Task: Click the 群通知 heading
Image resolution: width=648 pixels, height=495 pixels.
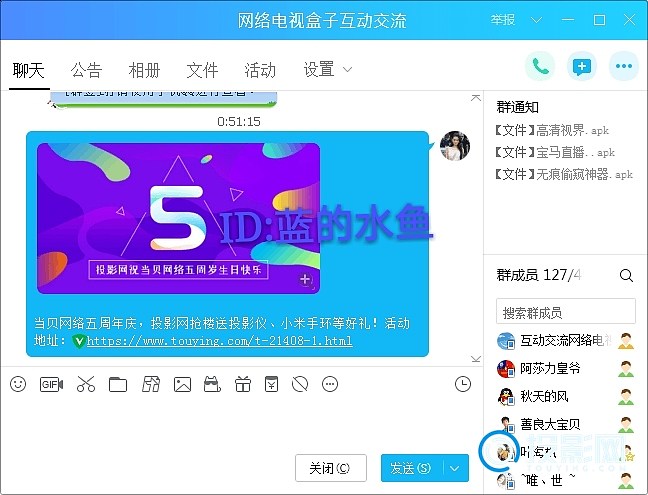Action: tap(517, 107)
